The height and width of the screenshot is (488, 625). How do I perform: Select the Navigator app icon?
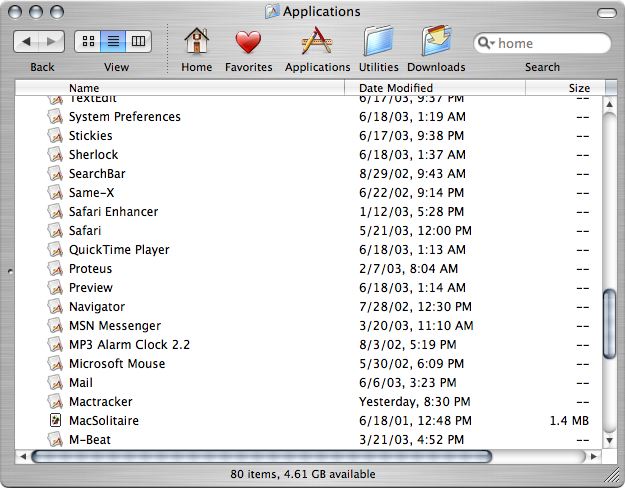(x=55, y=307)
